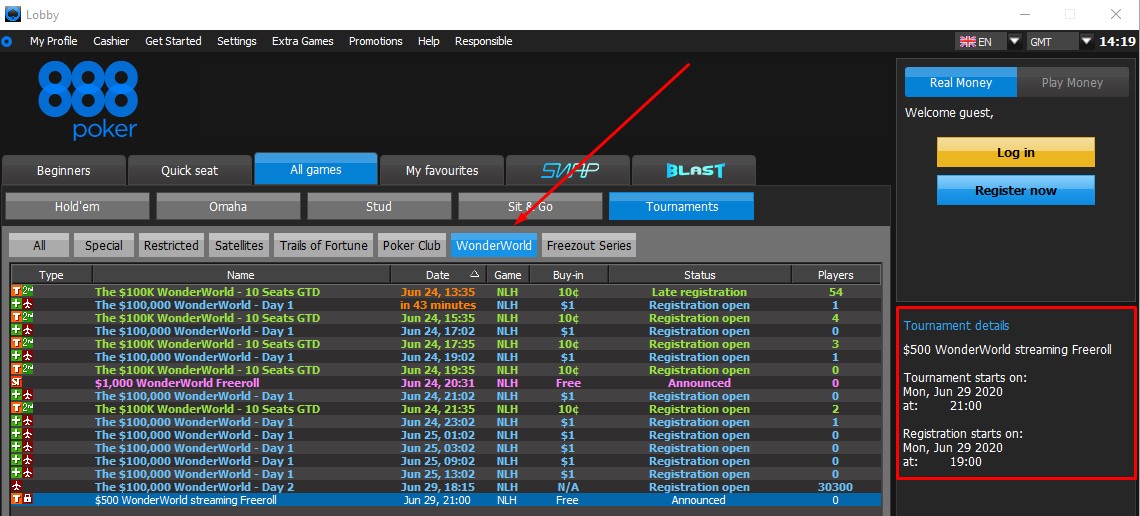Image resolution: width=1140 pixels, height=516 pixels.
Task: Open the Get Started menu
Action: tap(173, 41)
